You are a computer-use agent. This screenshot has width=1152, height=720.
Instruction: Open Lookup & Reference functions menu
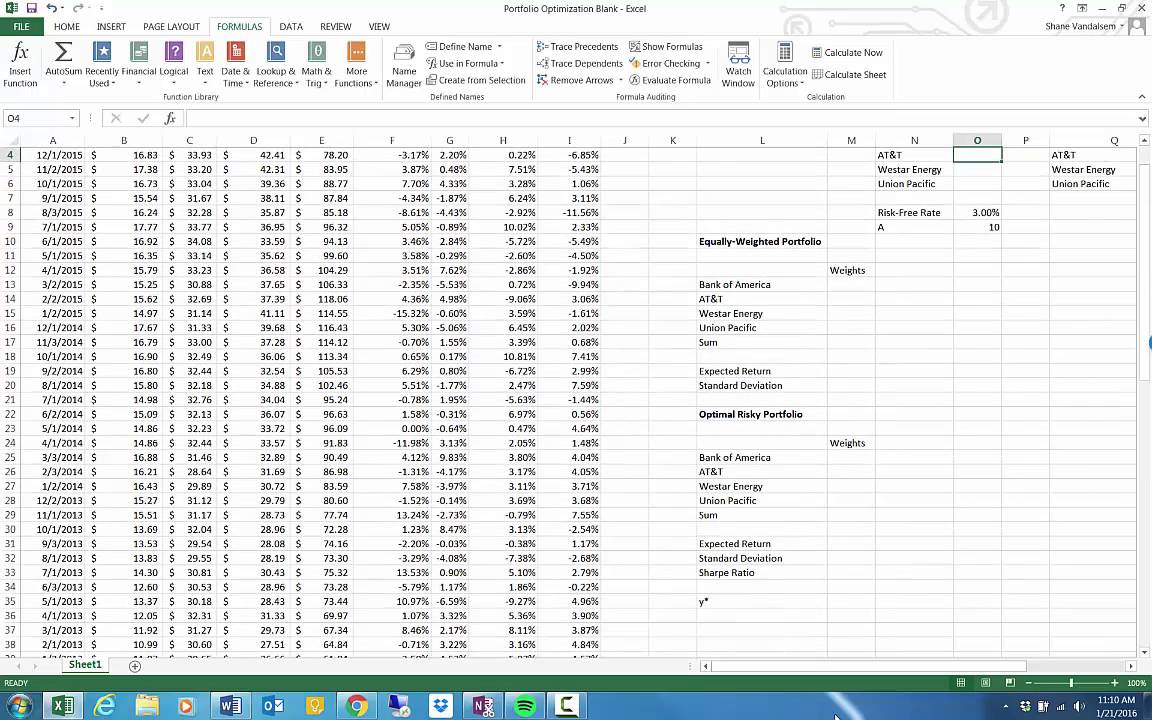pyautogui.click(x=276, y=65)
